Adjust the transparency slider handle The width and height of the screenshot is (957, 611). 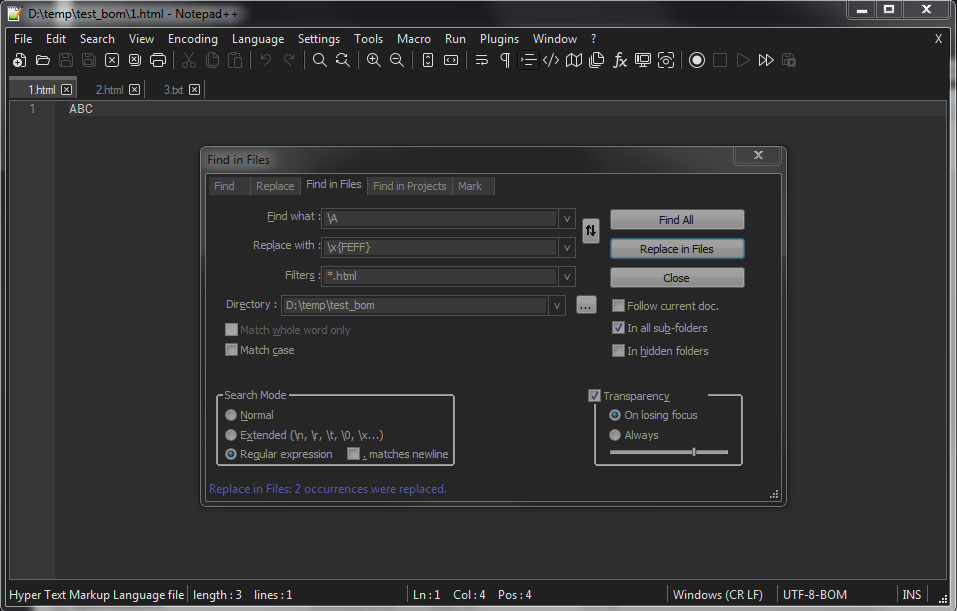694,452
